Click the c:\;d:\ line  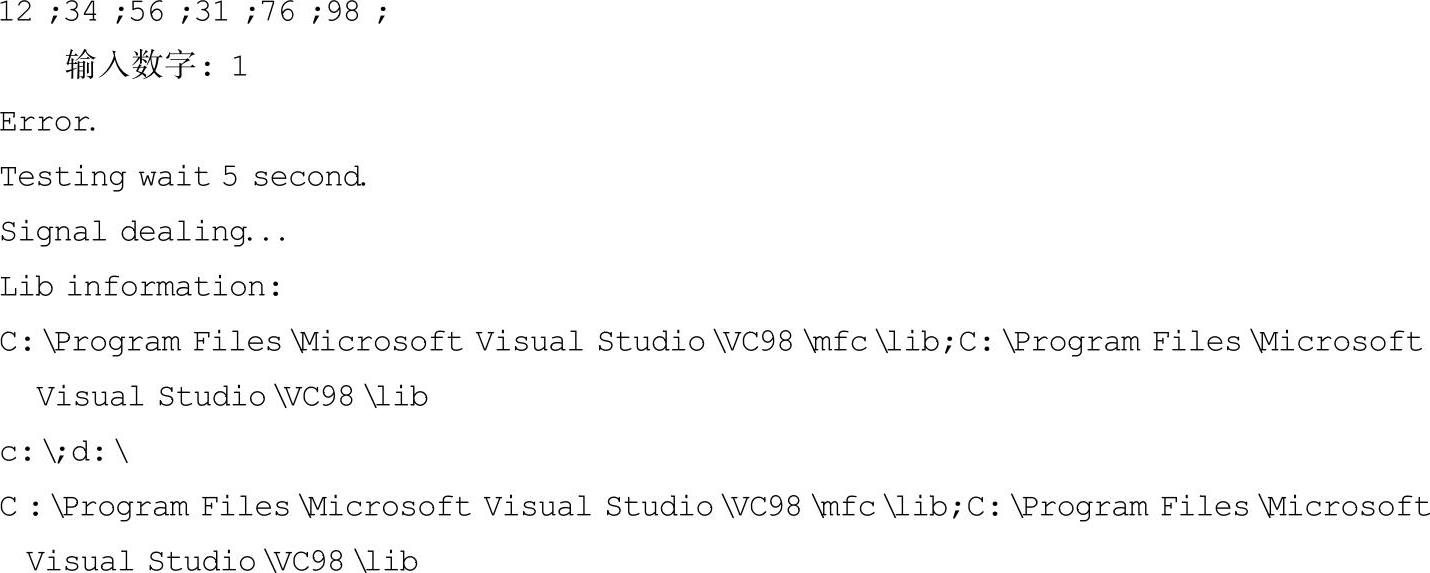click(65, 452)
